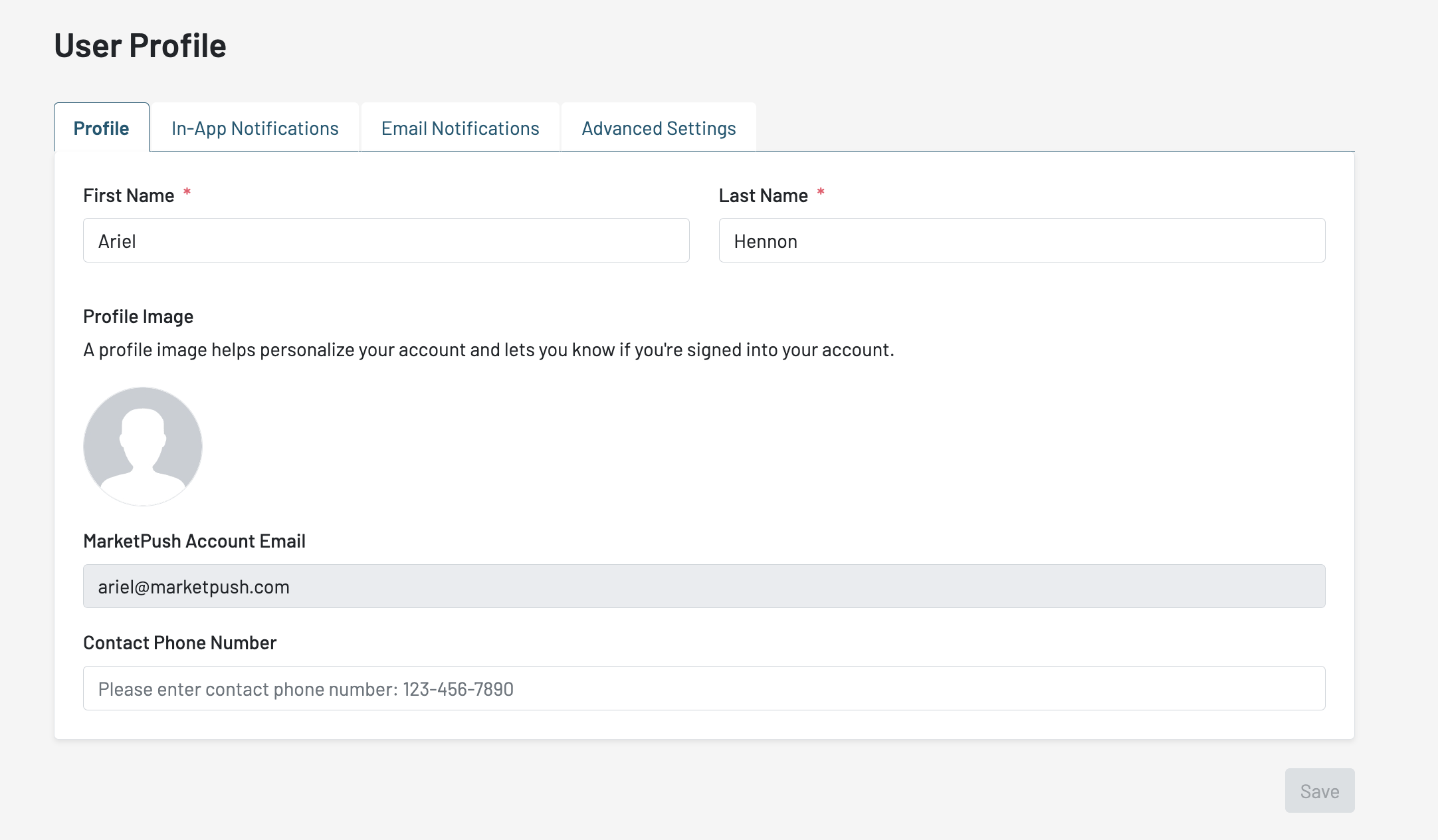Click the First Name label
This screenshot has height=840, width=1438.
coord(129,195)
